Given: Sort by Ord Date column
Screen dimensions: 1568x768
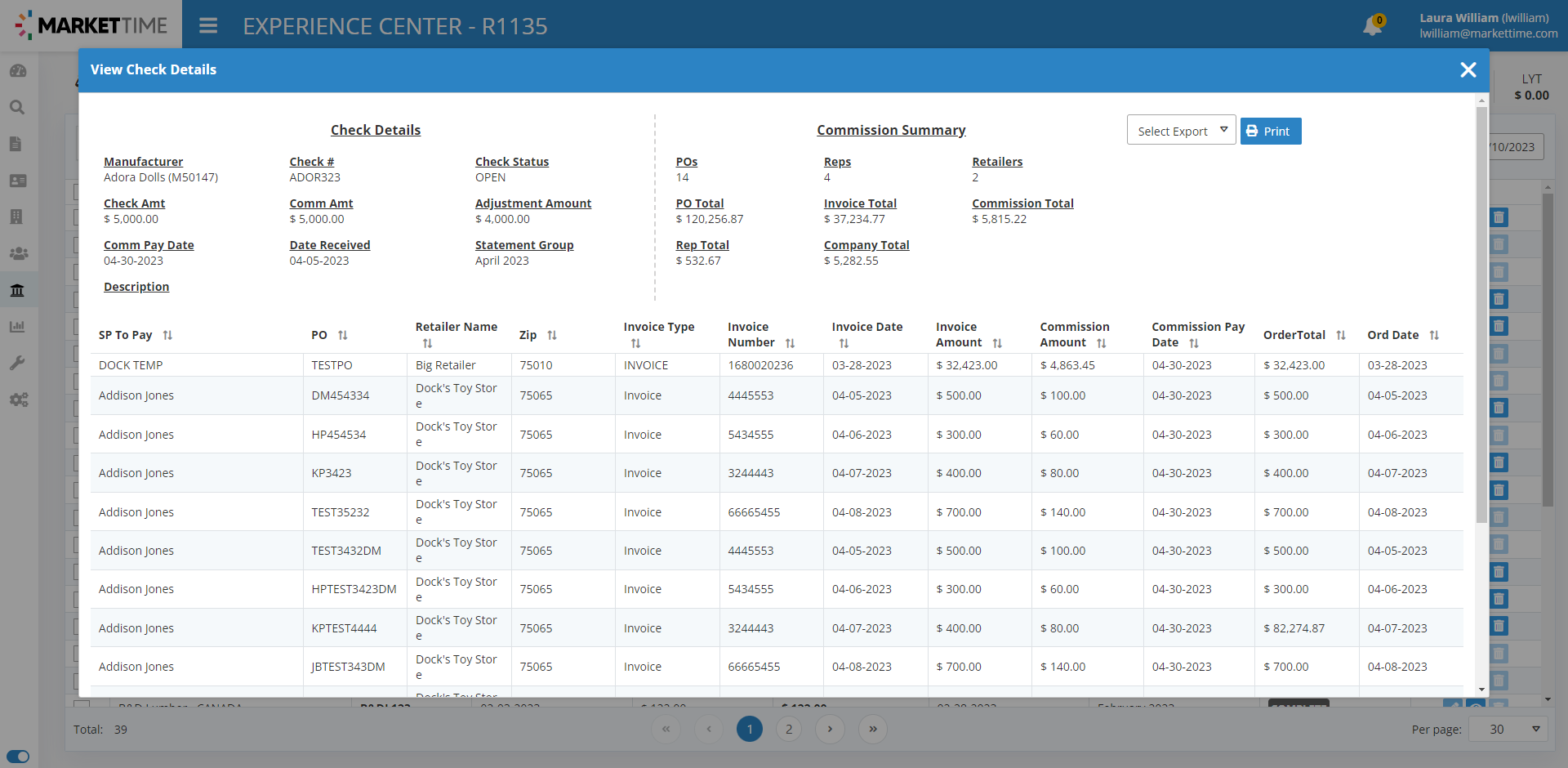Looking at the screenshot, I should pyautogui.click(x=1434, y=335).
